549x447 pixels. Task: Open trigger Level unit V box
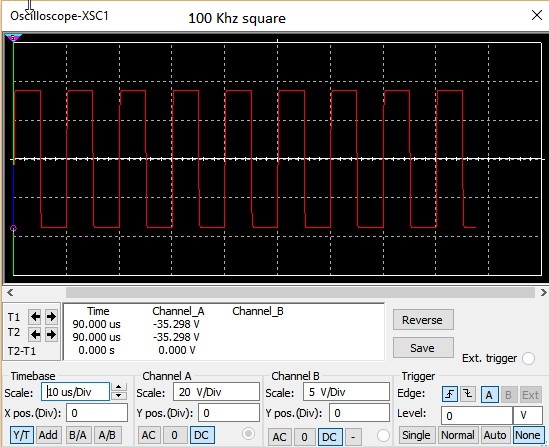528,415
